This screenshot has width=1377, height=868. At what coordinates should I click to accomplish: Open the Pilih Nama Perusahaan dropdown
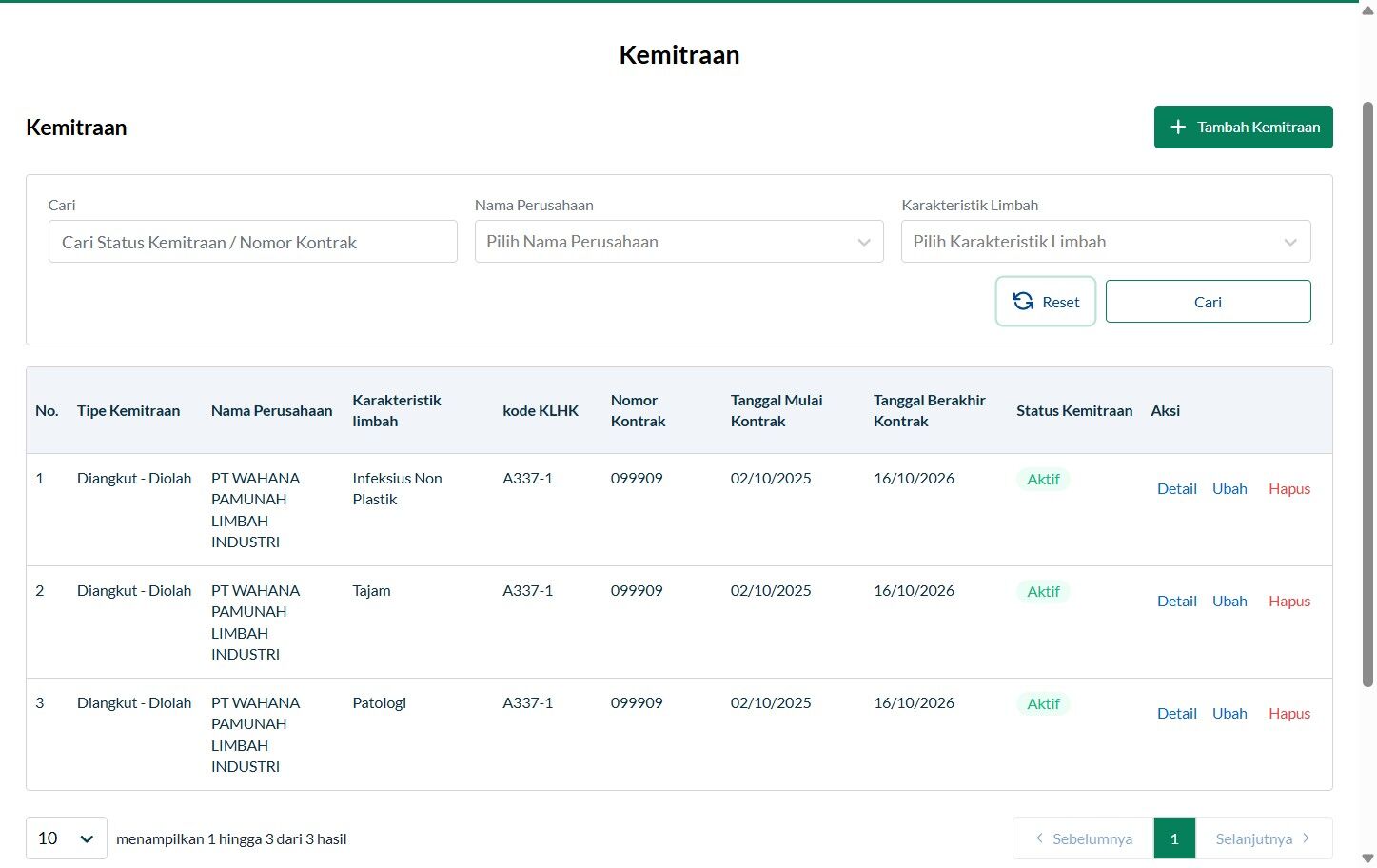[x=679, y=242]
